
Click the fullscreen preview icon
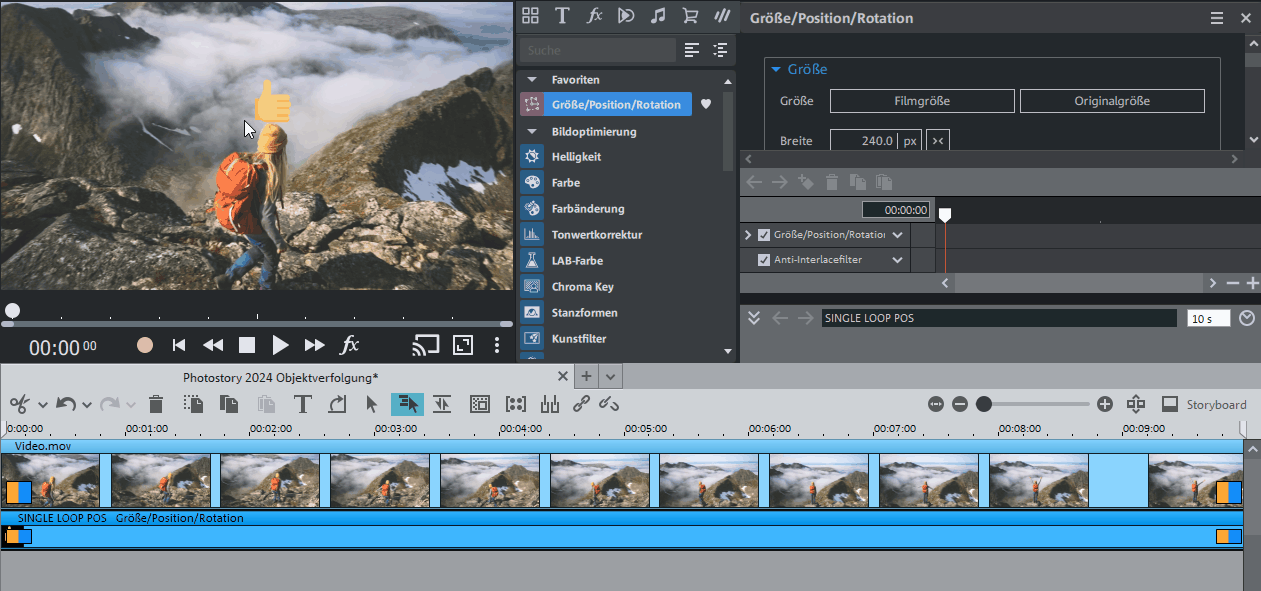coord(462,345)
